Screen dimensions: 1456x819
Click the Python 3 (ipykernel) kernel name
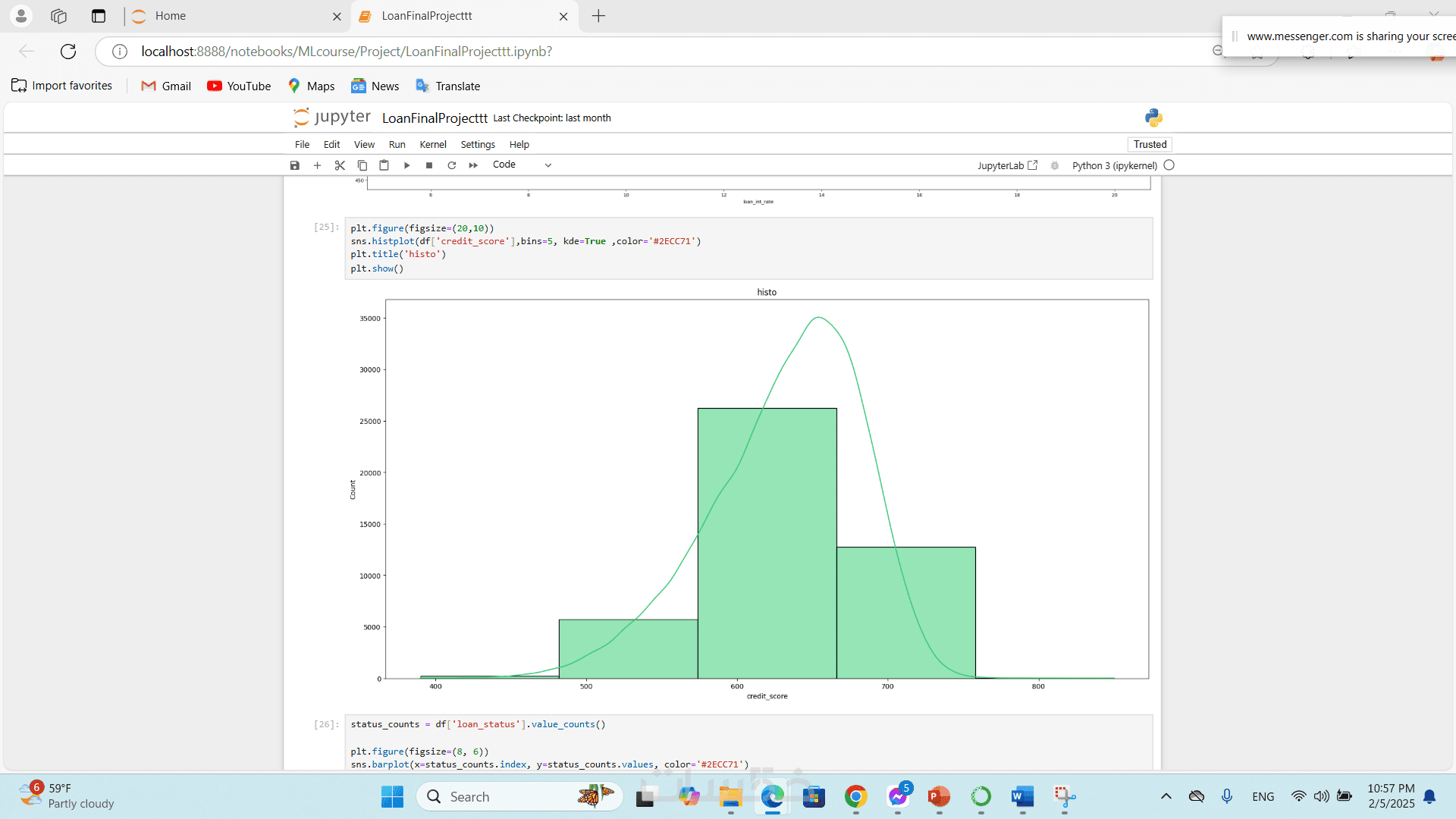click(1114, 165)
